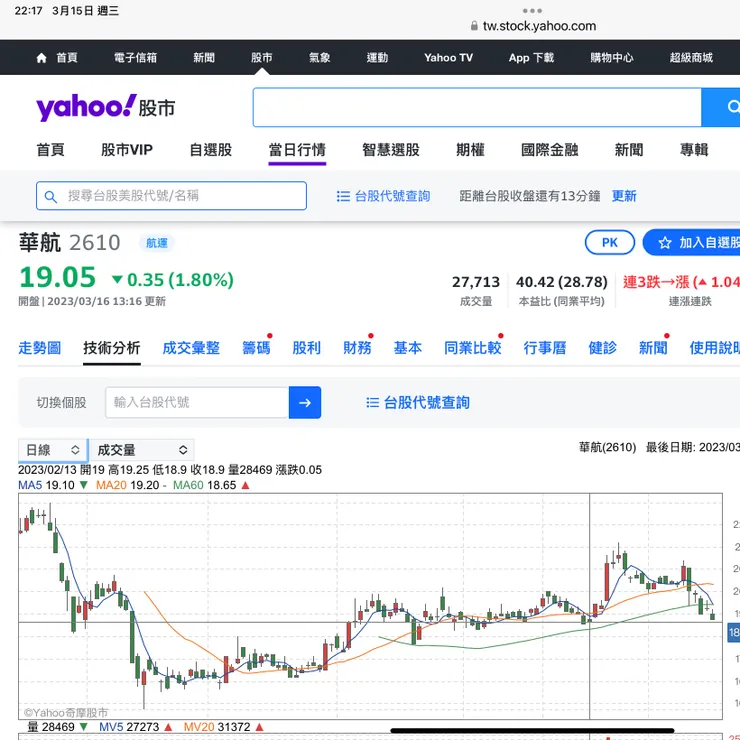
Task: Focus the 搜尋台股美股代號/名稱 field
Action: 171,196
